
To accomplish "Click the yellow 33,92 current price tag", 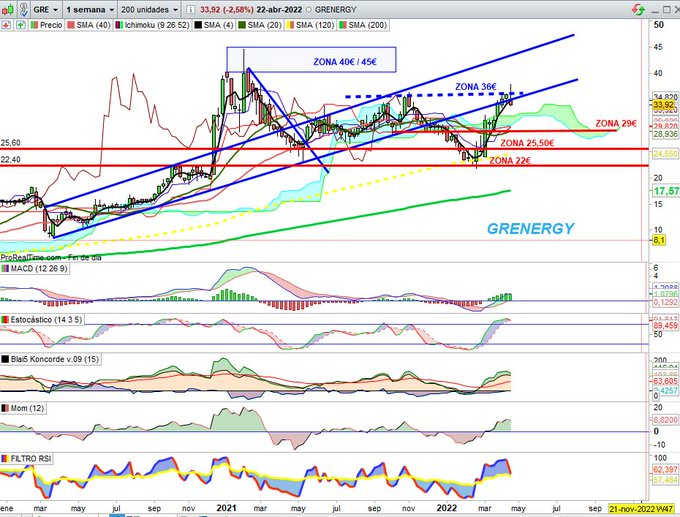I will click(x=664, y=105).
